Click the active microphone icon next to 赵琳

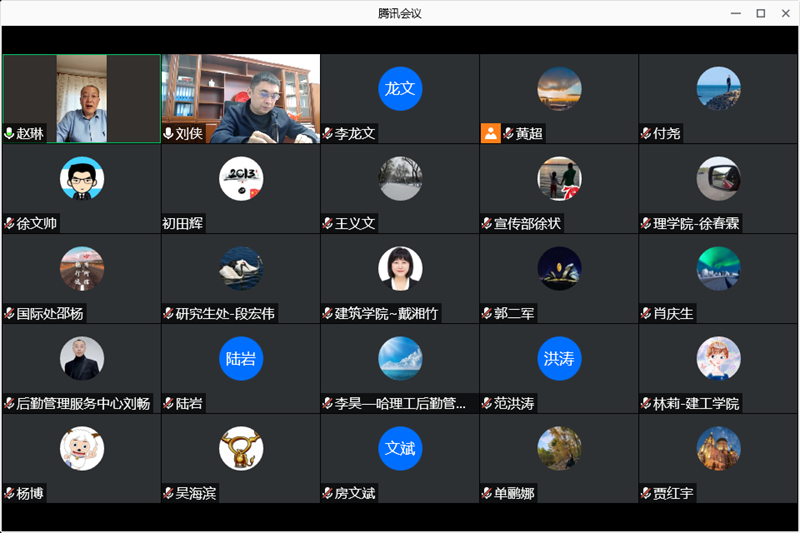click(10, 133)
